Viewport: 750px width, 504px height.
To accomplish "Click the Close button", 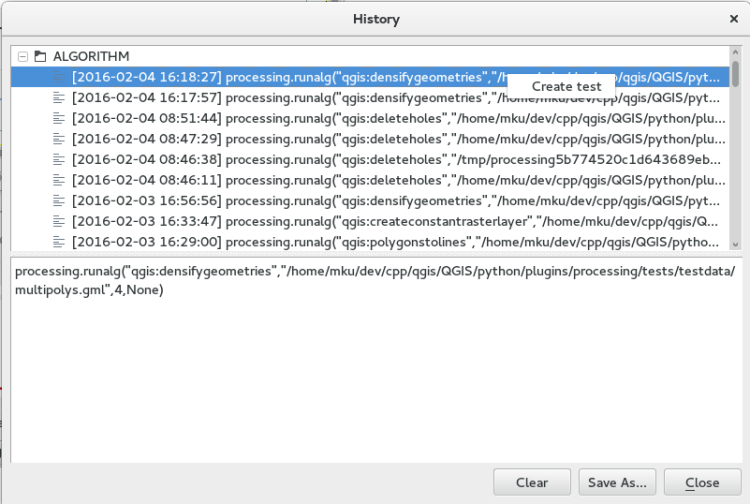I will pyautogui.click(x=702, y=482).
